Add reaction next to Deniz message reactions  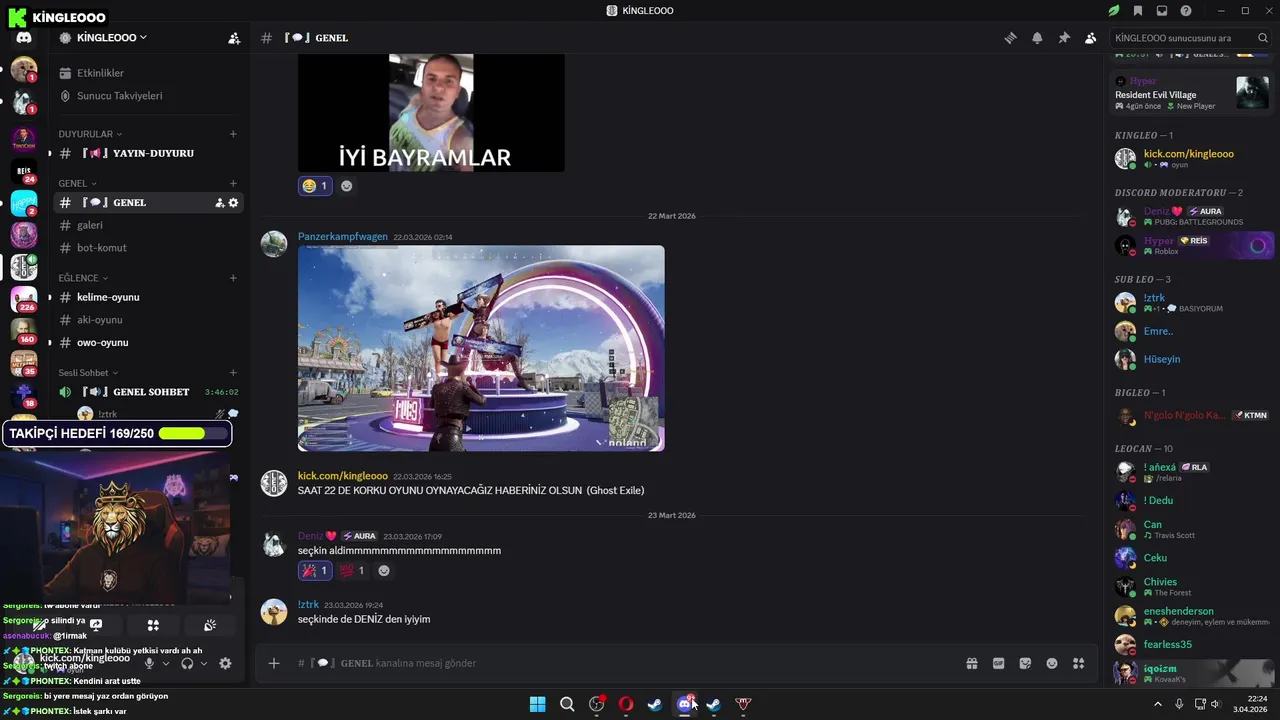tap(384, 570)
